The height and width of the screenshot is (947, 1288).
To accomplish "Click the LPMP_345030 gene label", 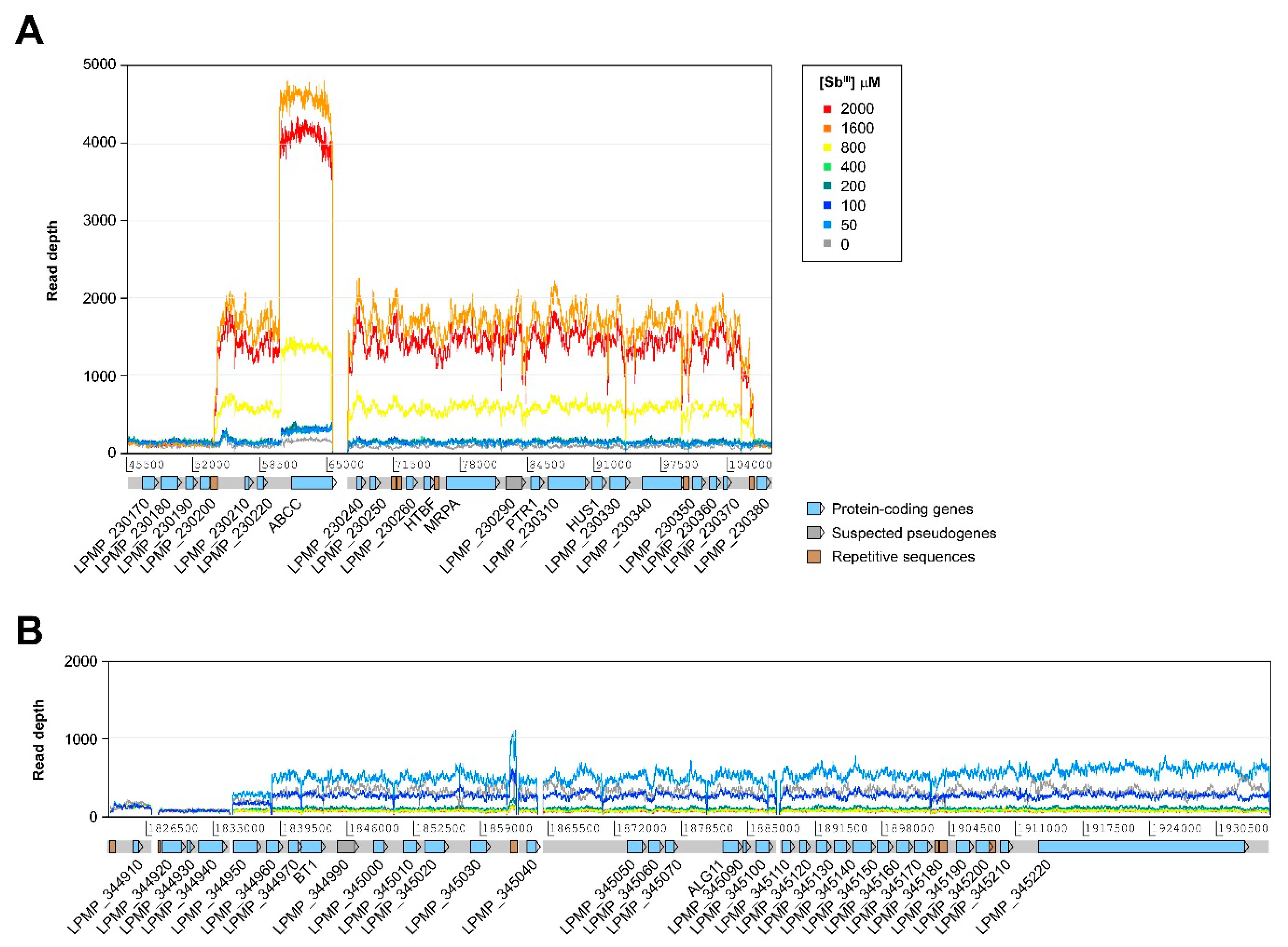I will (443, 897).
